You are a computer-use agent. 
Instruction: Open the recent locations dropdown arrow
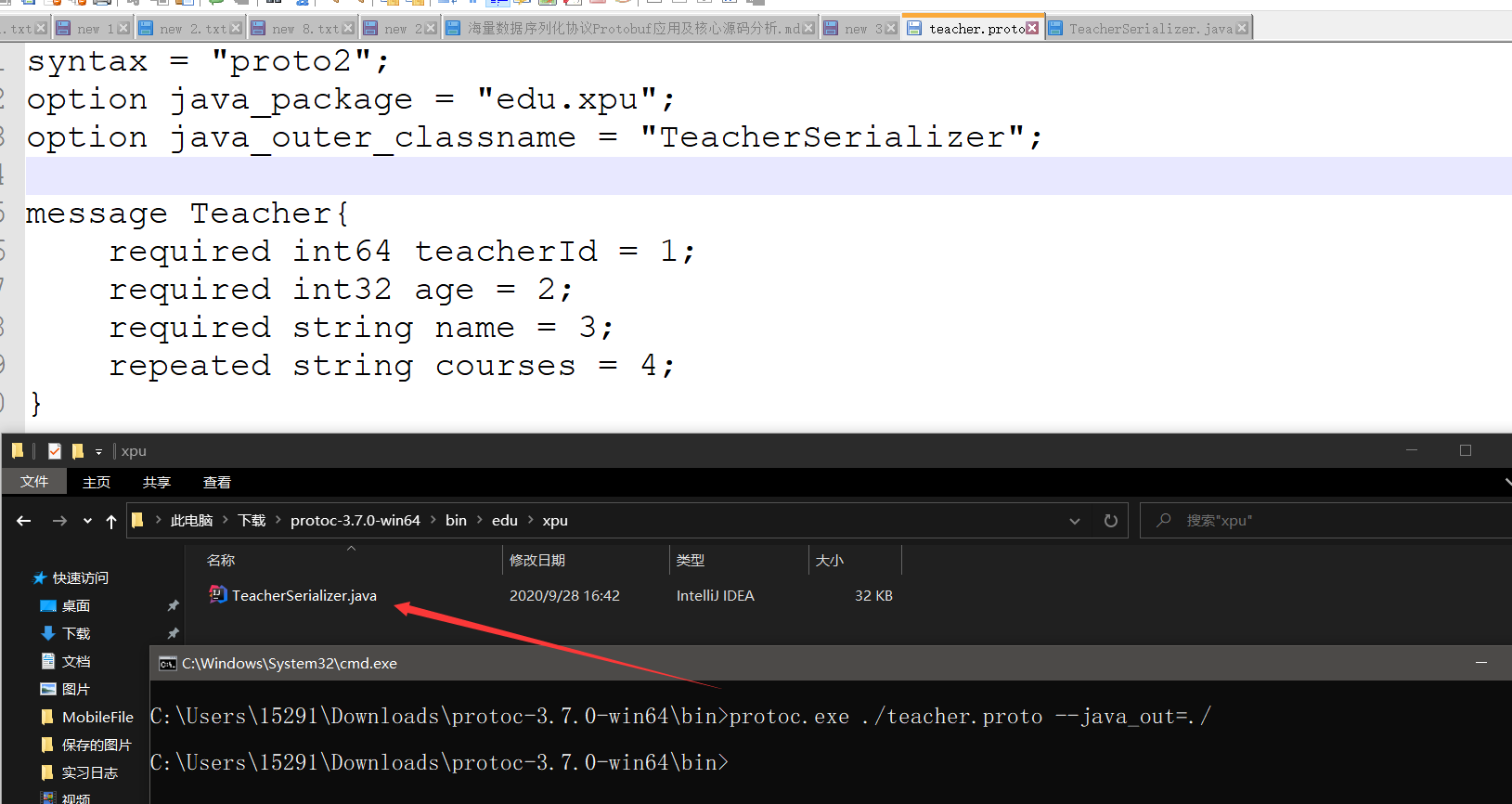click(87, 521)
